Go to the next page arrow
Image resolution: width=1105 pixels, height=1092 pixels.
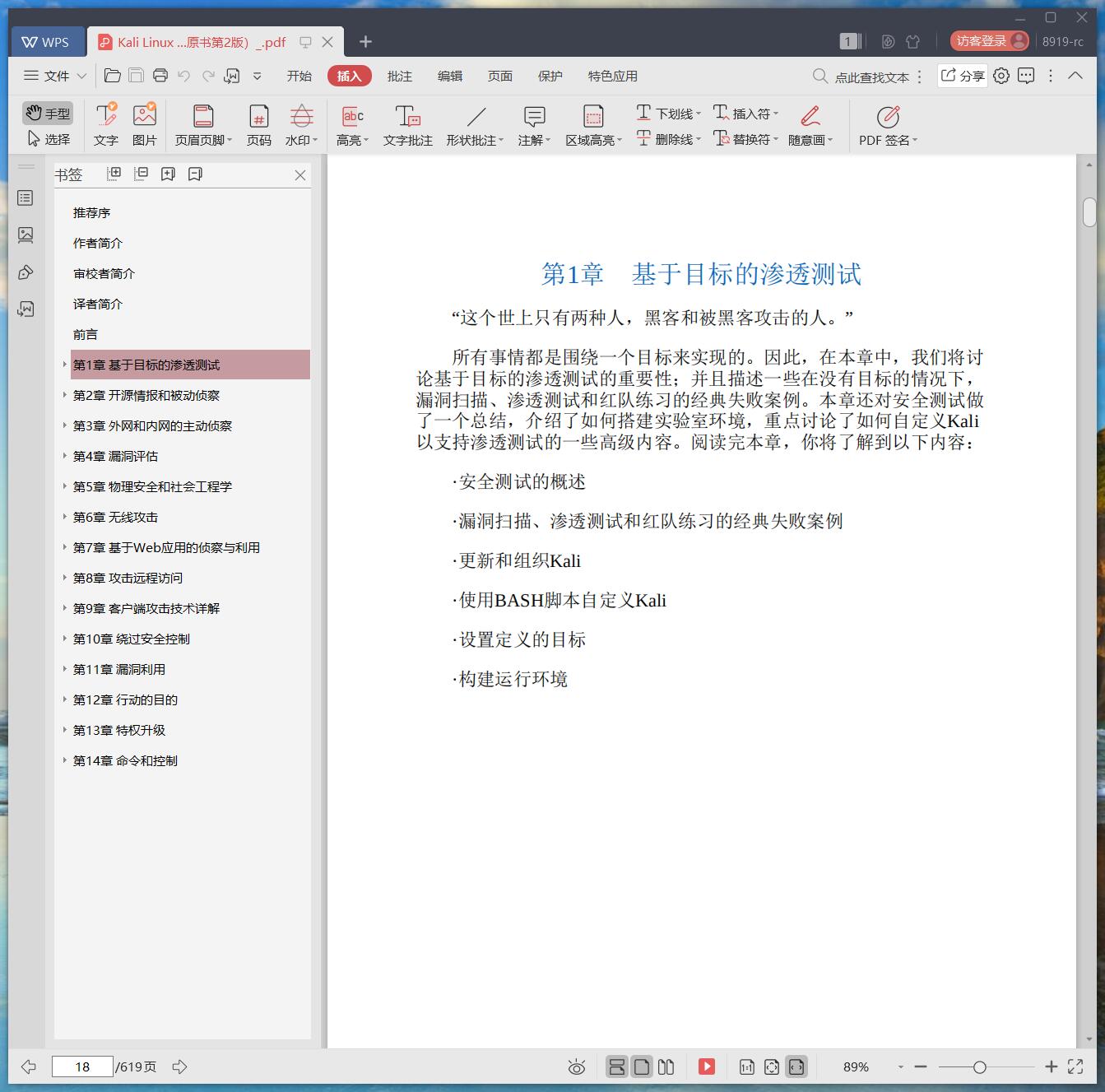pyautogui.click(x=179, y=1067)
